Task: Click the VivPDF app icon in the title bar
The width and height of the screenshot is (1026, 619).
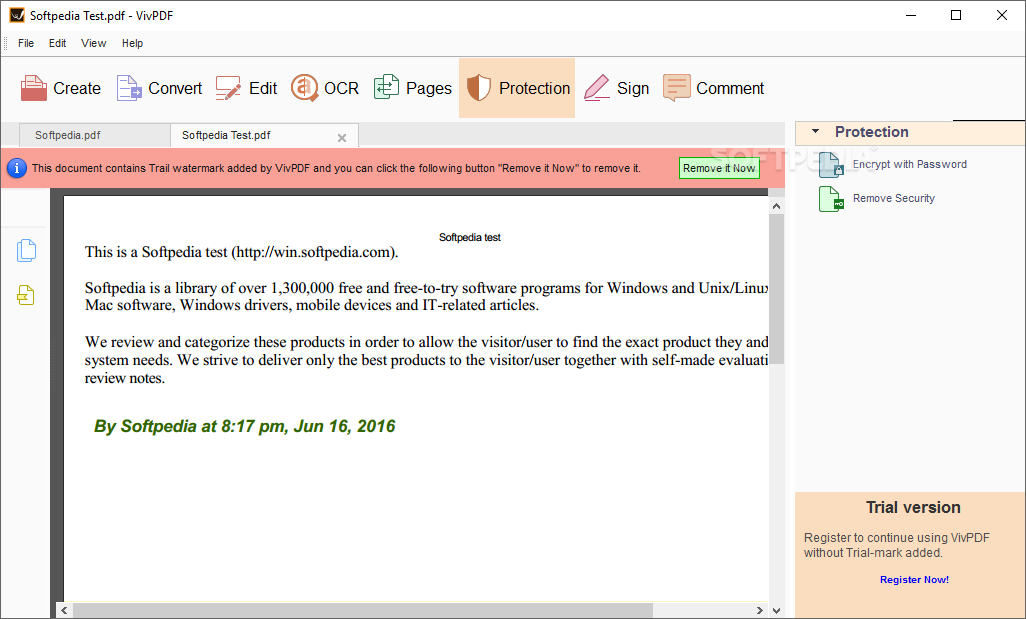Action: tap(17, 15)
